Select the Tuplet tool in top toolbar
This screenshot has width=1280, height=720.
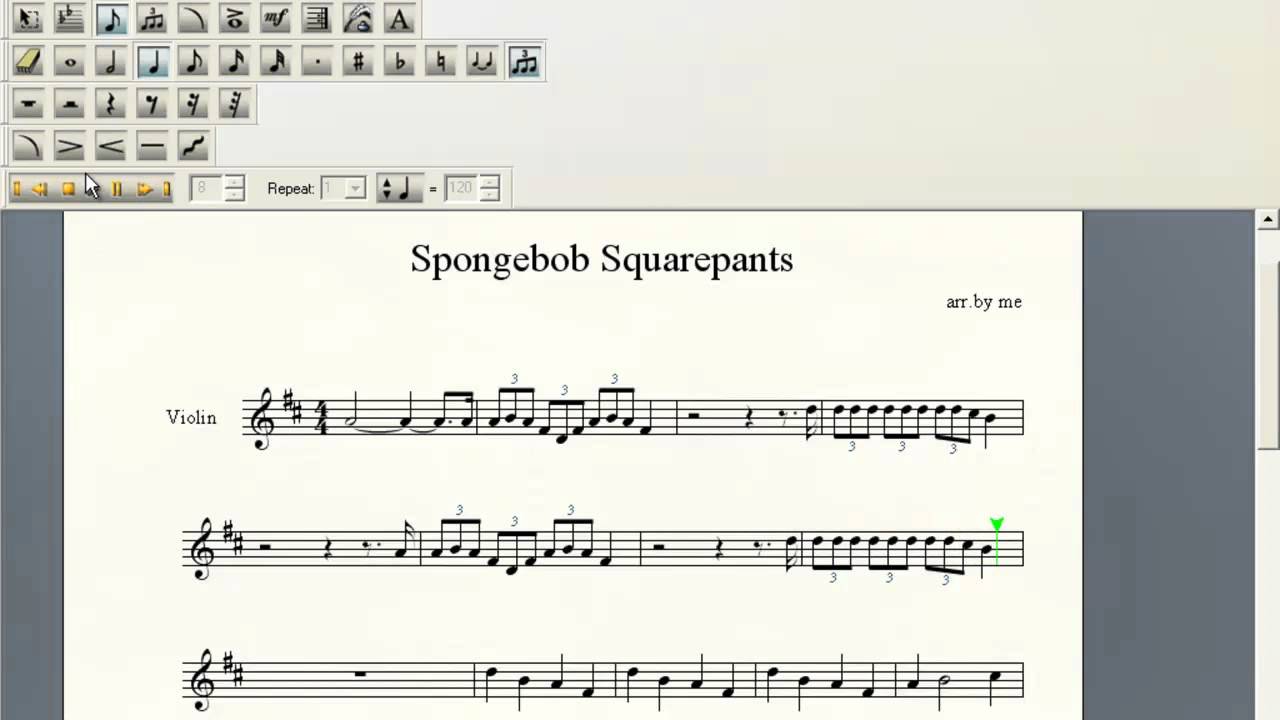click(152, 19)
